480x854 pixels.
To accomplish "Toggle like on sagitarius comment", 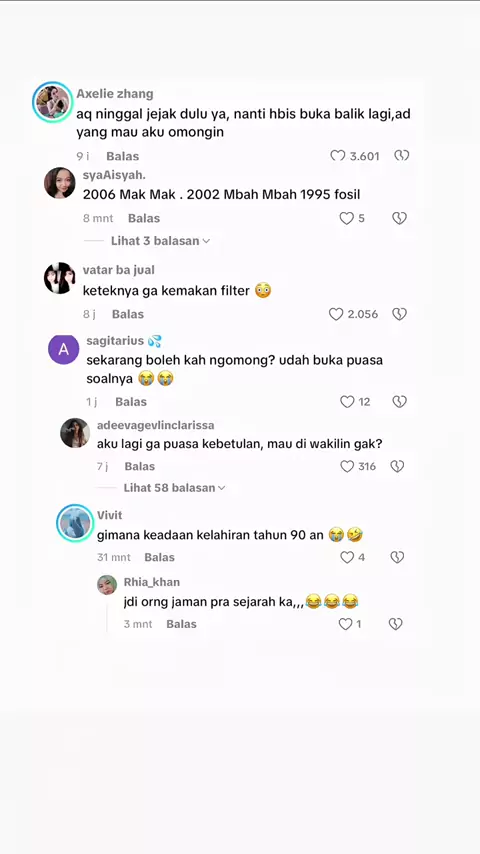I will point(347,402).
